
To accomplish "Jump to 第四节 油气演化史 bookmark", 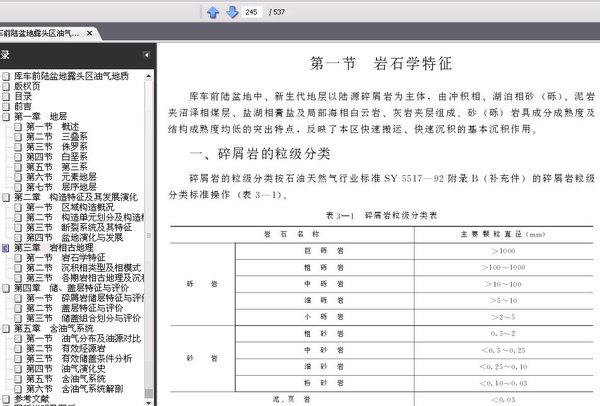I will coord(65,369).
